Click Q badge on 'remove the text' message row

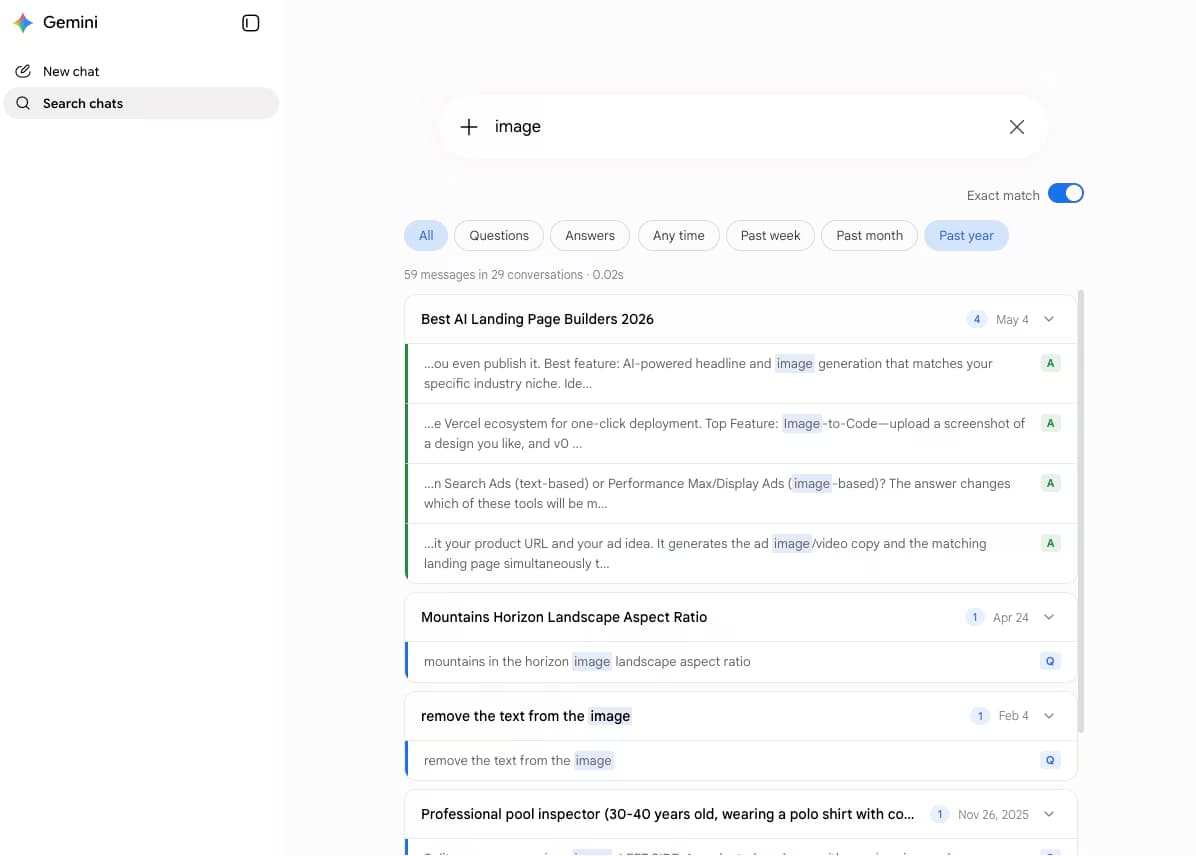pos(1050,760)
